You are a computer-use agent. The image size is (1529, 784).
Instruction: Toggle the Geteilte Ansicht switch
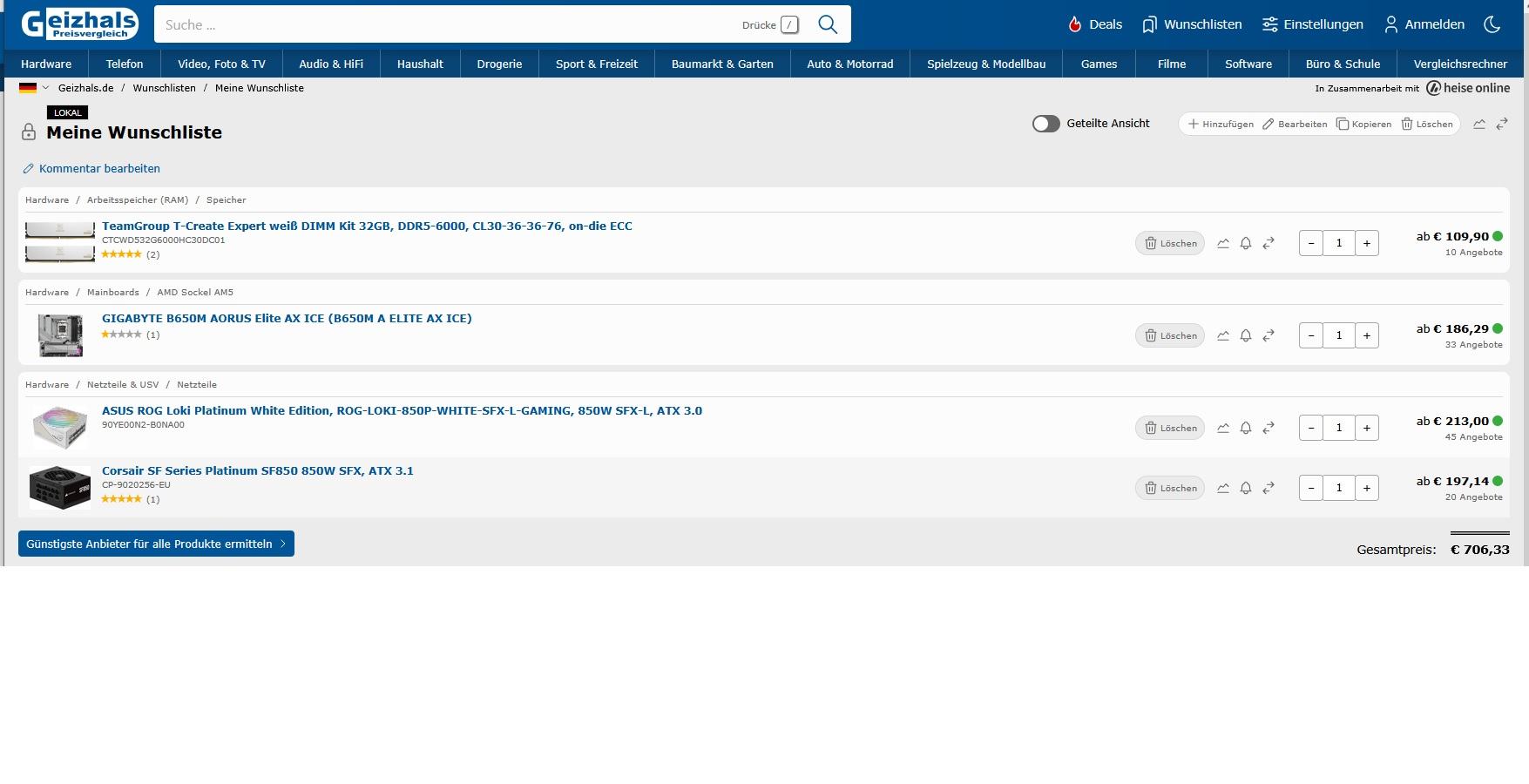1046,124
